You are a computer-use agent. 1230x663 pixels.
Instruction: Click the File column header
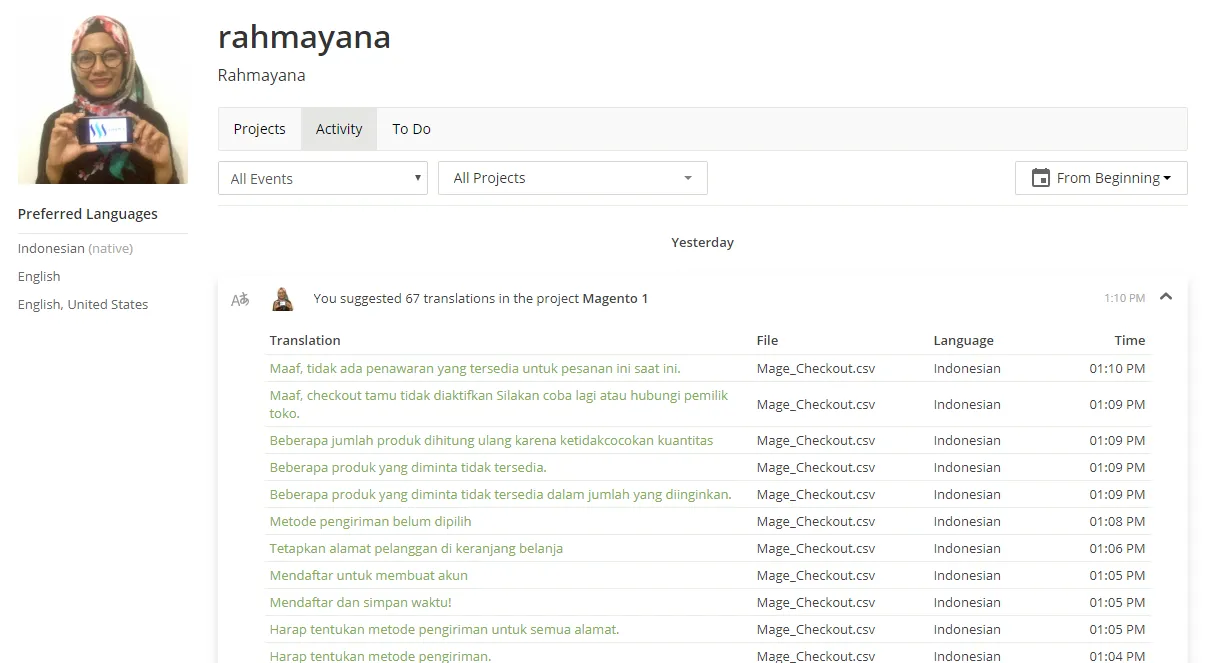(x=767, y=340)
